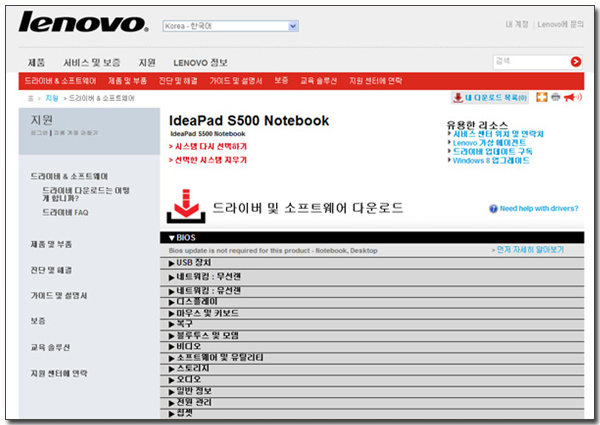Click Need help with drivers? link
This screenshot has width=600, height=425.
[x=539, y=208]
